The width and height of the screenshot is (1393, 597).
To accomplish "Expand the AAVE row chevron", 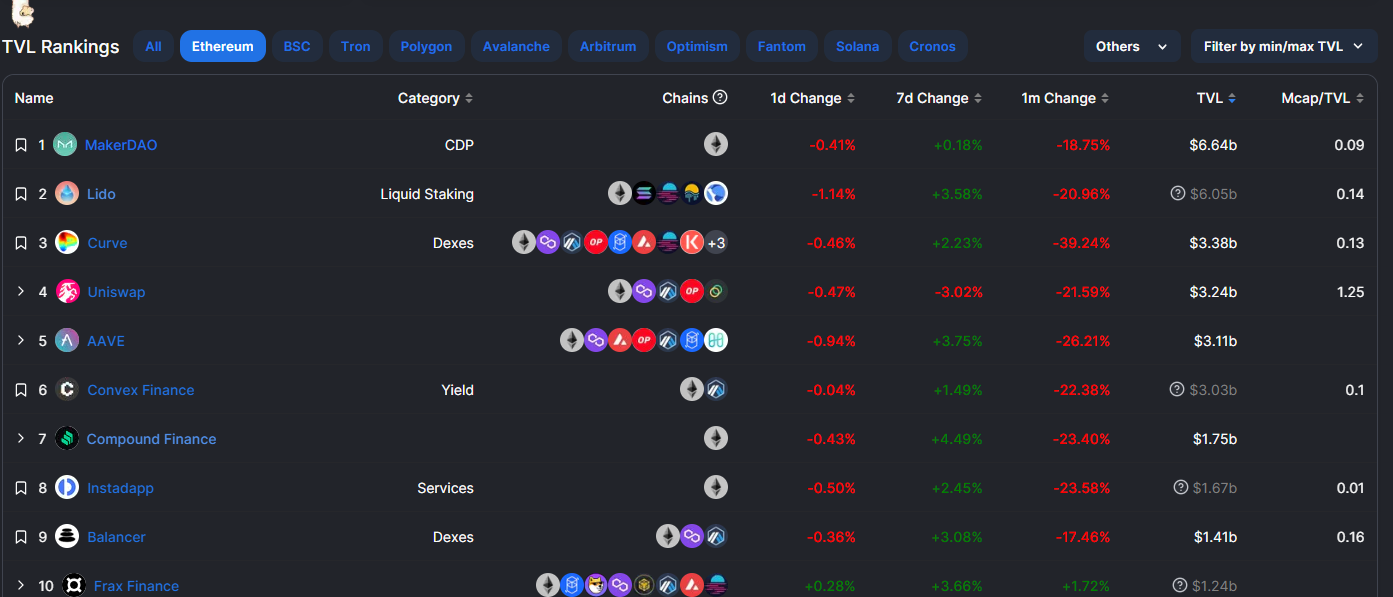I will click(21, 341).
